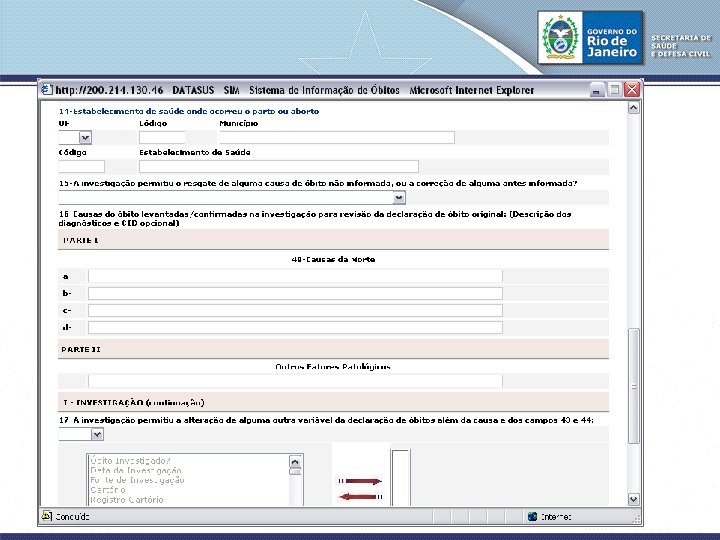Viewport: 720px width, 540px height.
Task: Click the 'I - INVESTIGAÇÃO (continuação)' header
Action: pos(333,403)
